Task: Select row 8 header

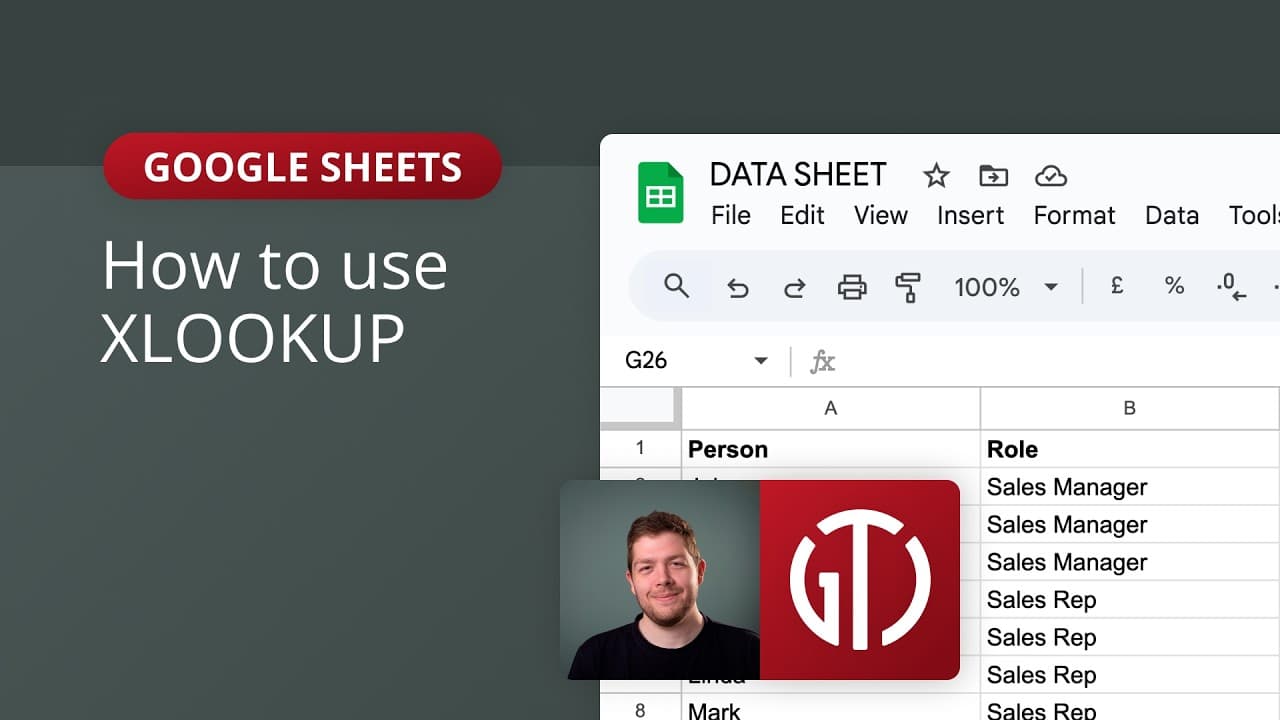Action: coord(640,710)
